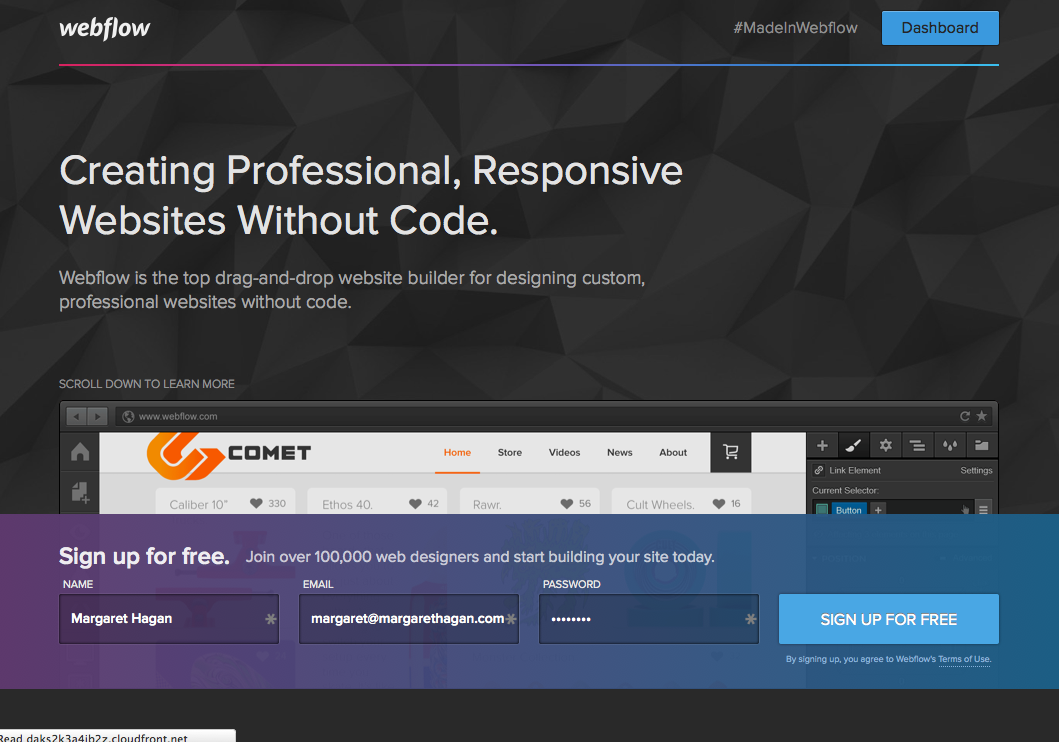Click the Link Element label

[855, 470]
